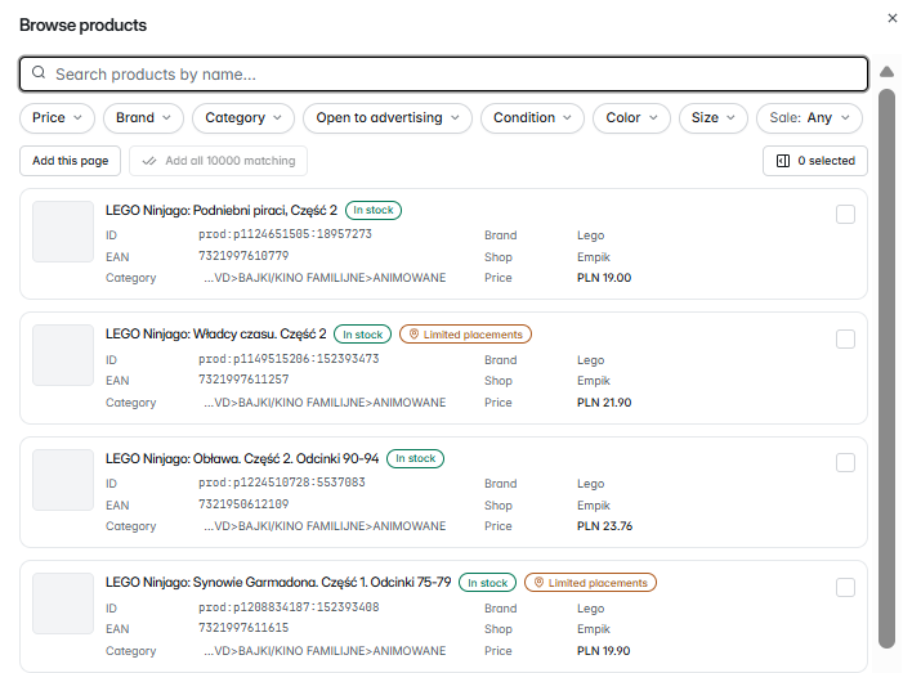Click the double-check icon for add all matching
This screenshot has width=907, height=673.
point(149,161)
